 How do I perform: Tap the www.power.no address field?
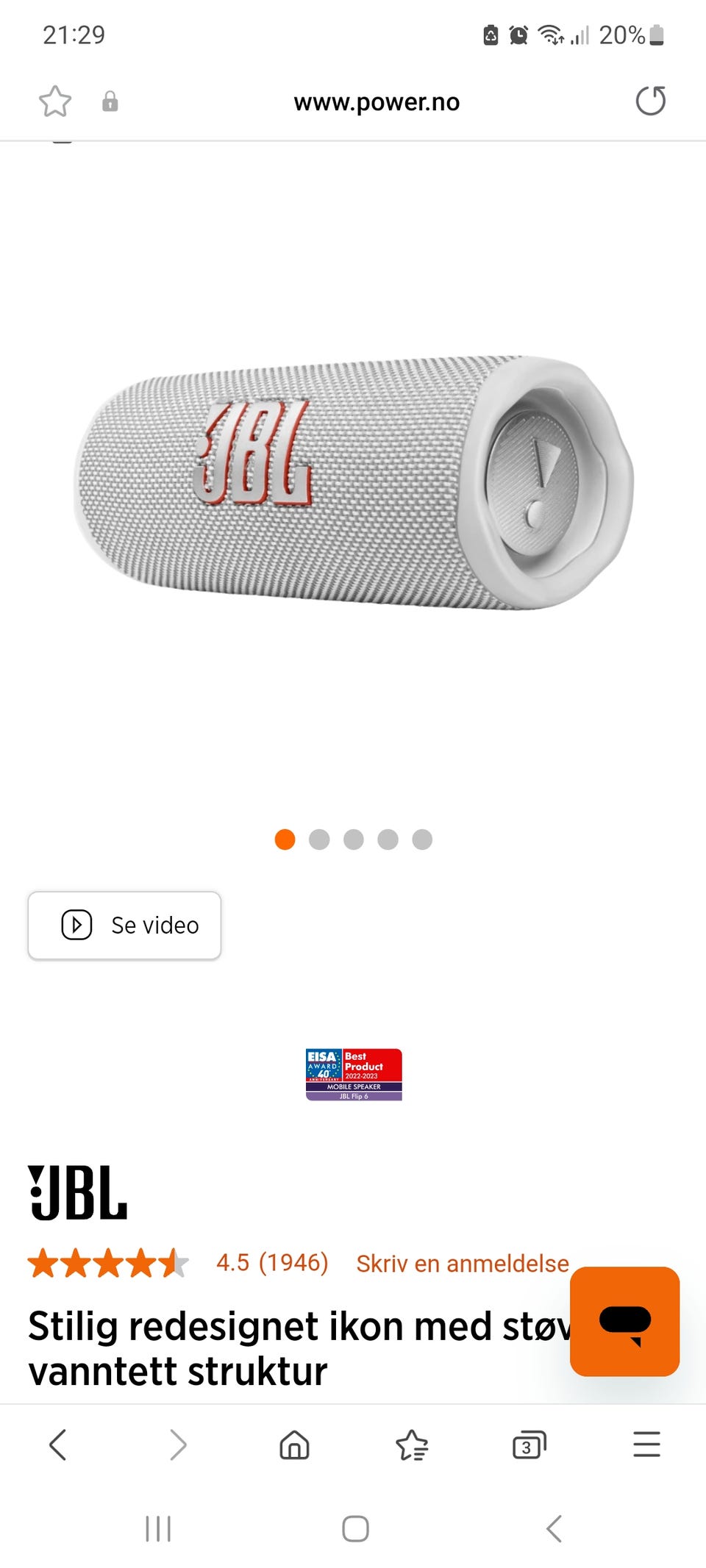[x=377, y=101]
